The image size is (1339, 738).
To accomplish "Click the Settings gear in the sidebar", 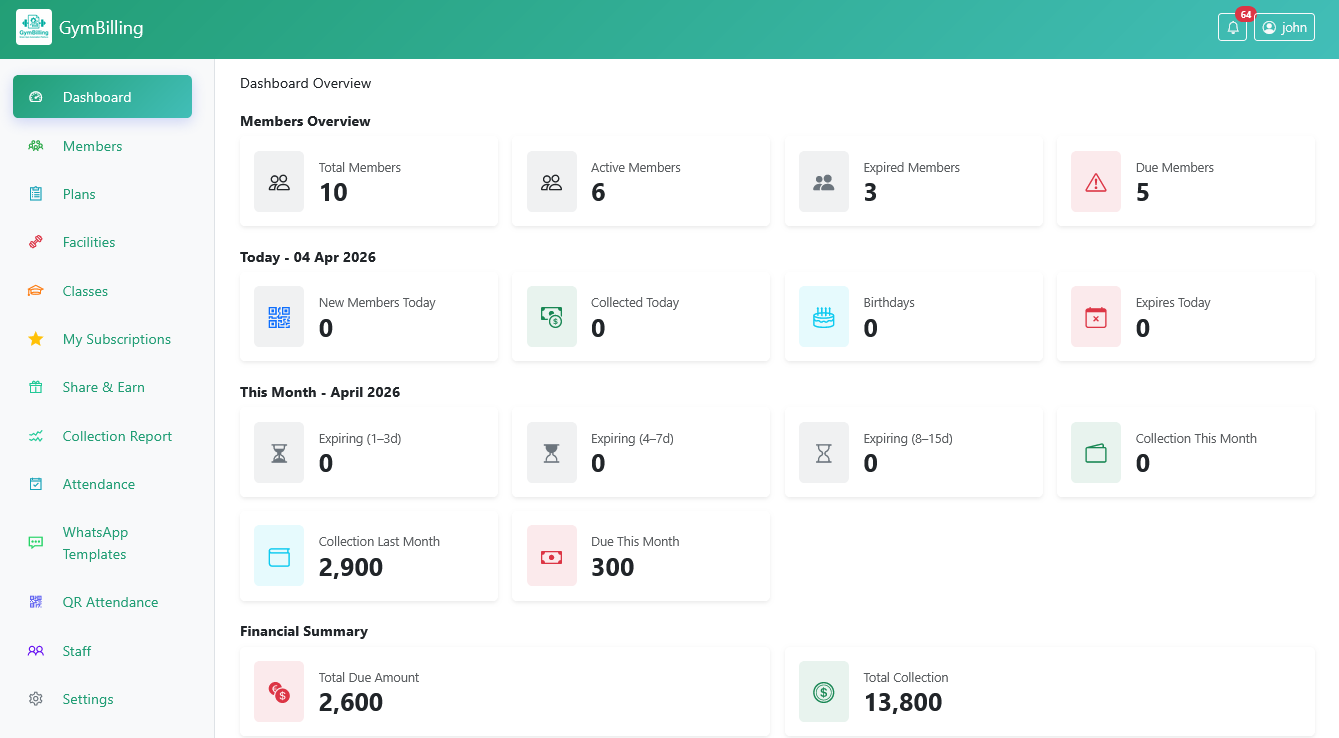I will point(36,699).
